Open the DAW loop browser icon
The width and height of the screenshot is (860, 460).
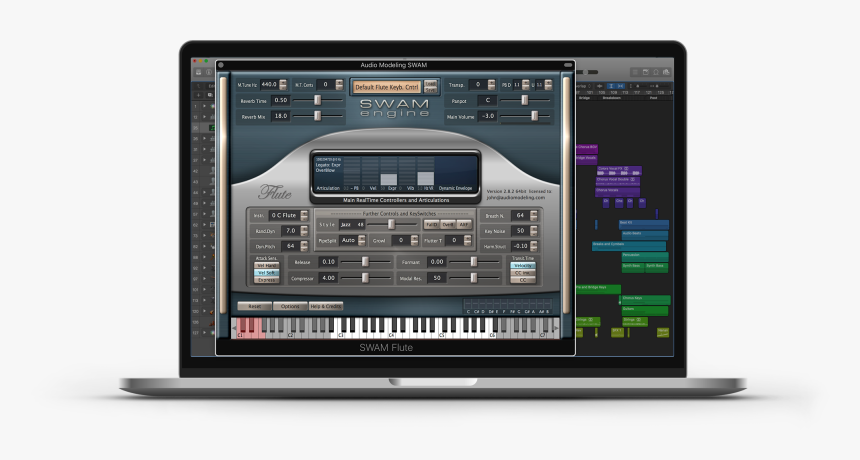pos(656,72)
